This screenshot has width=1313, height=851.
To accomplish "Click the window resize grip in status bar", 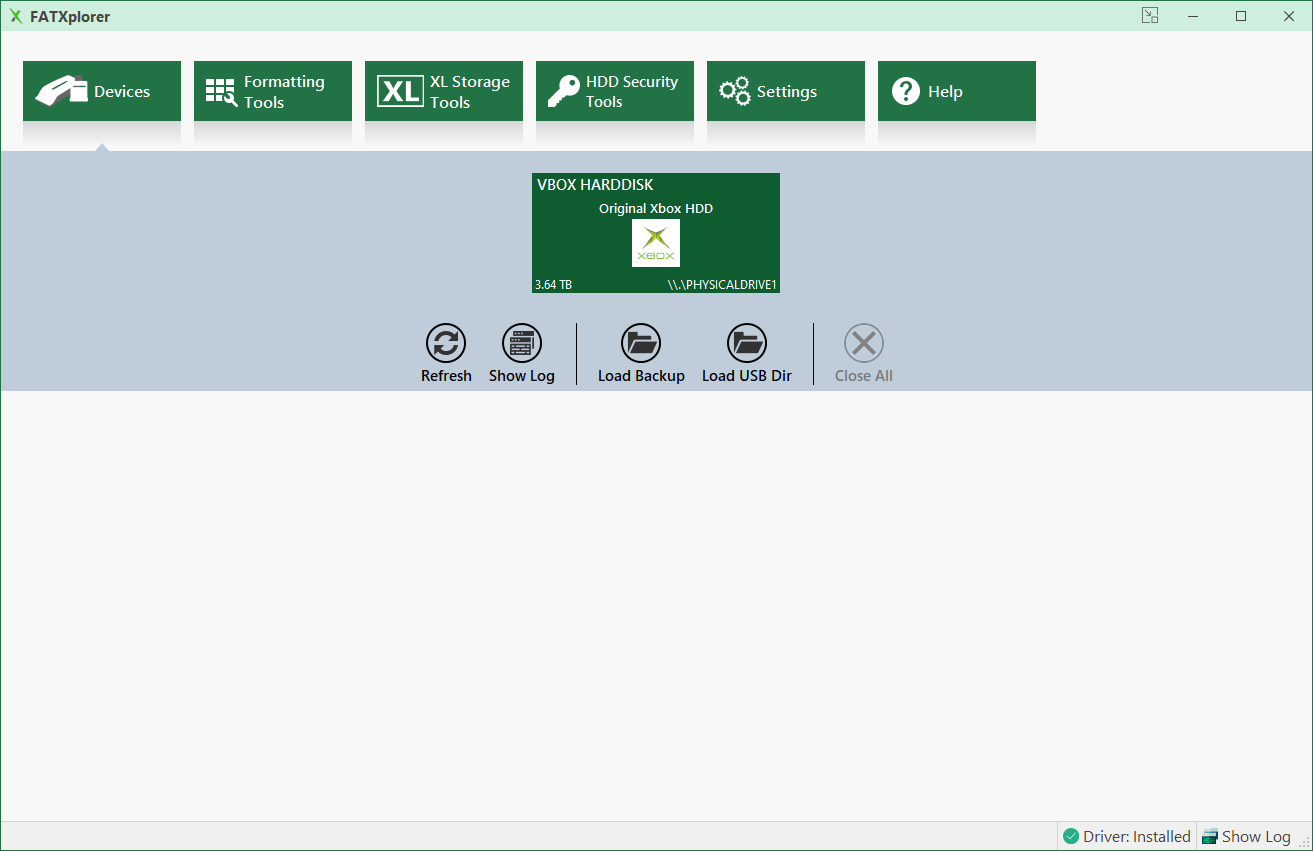I will [1303, 841].
